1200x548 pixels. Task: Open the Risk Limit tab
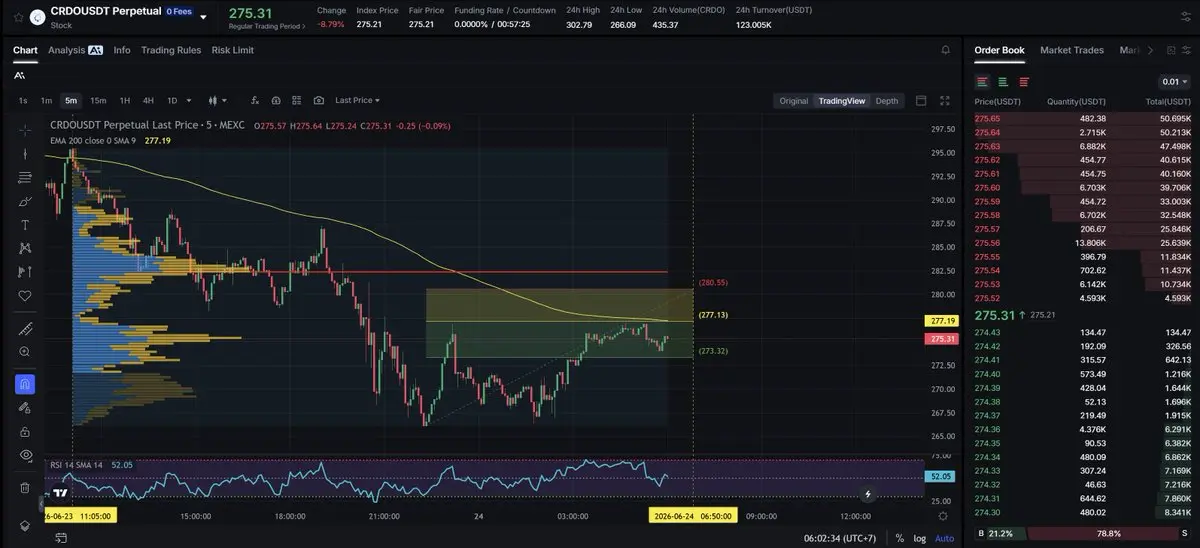pyautogui.click(x=233, y=50)
